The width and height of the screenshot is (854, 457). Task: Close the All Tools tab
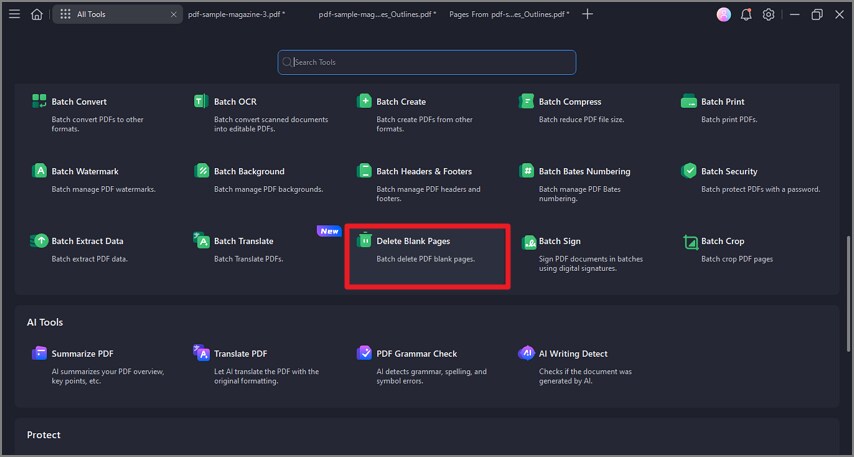pyautogui.click(x=173, y=15)
